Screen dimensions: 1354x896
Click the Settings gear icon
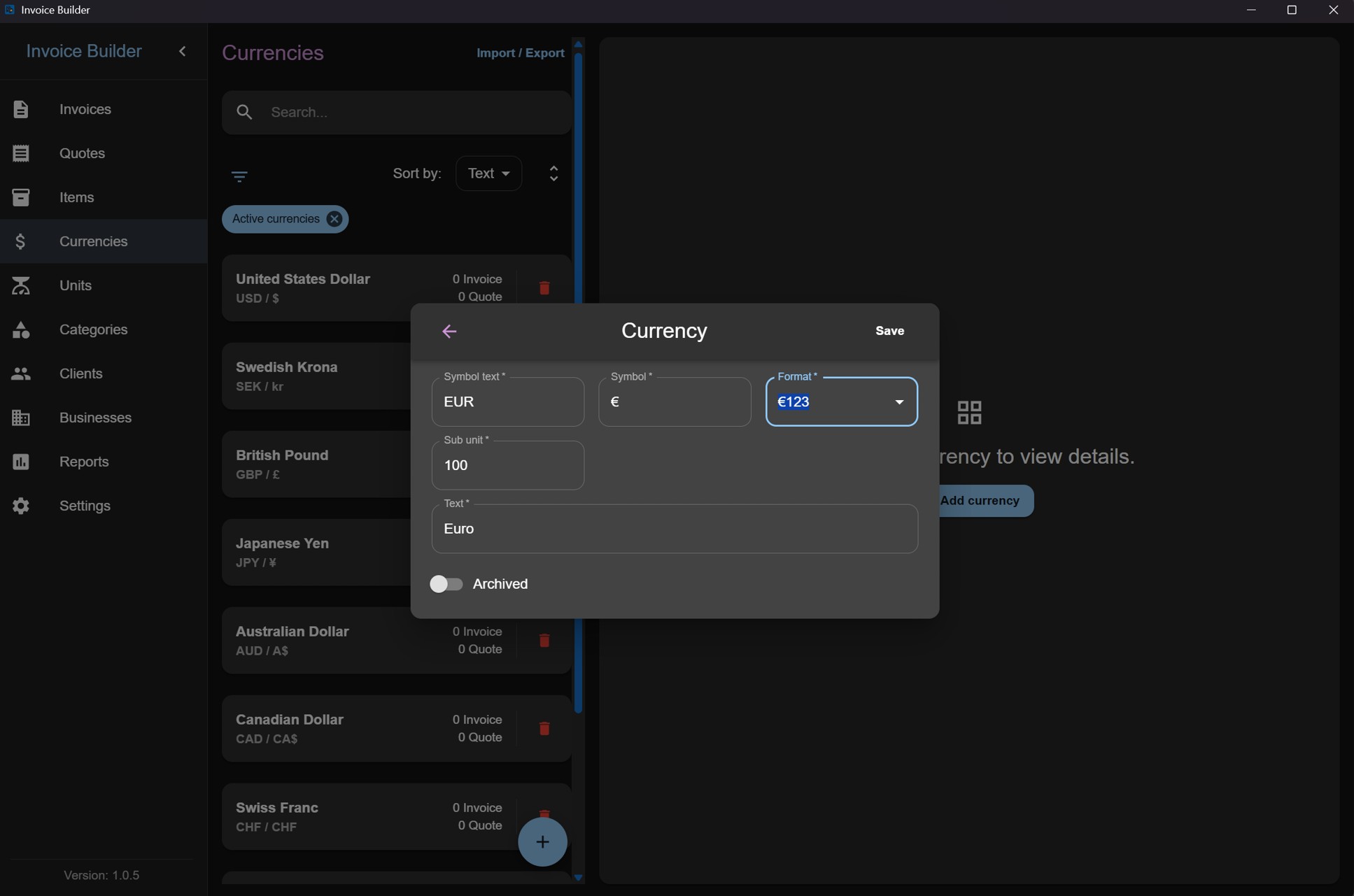tap(21, 506)
